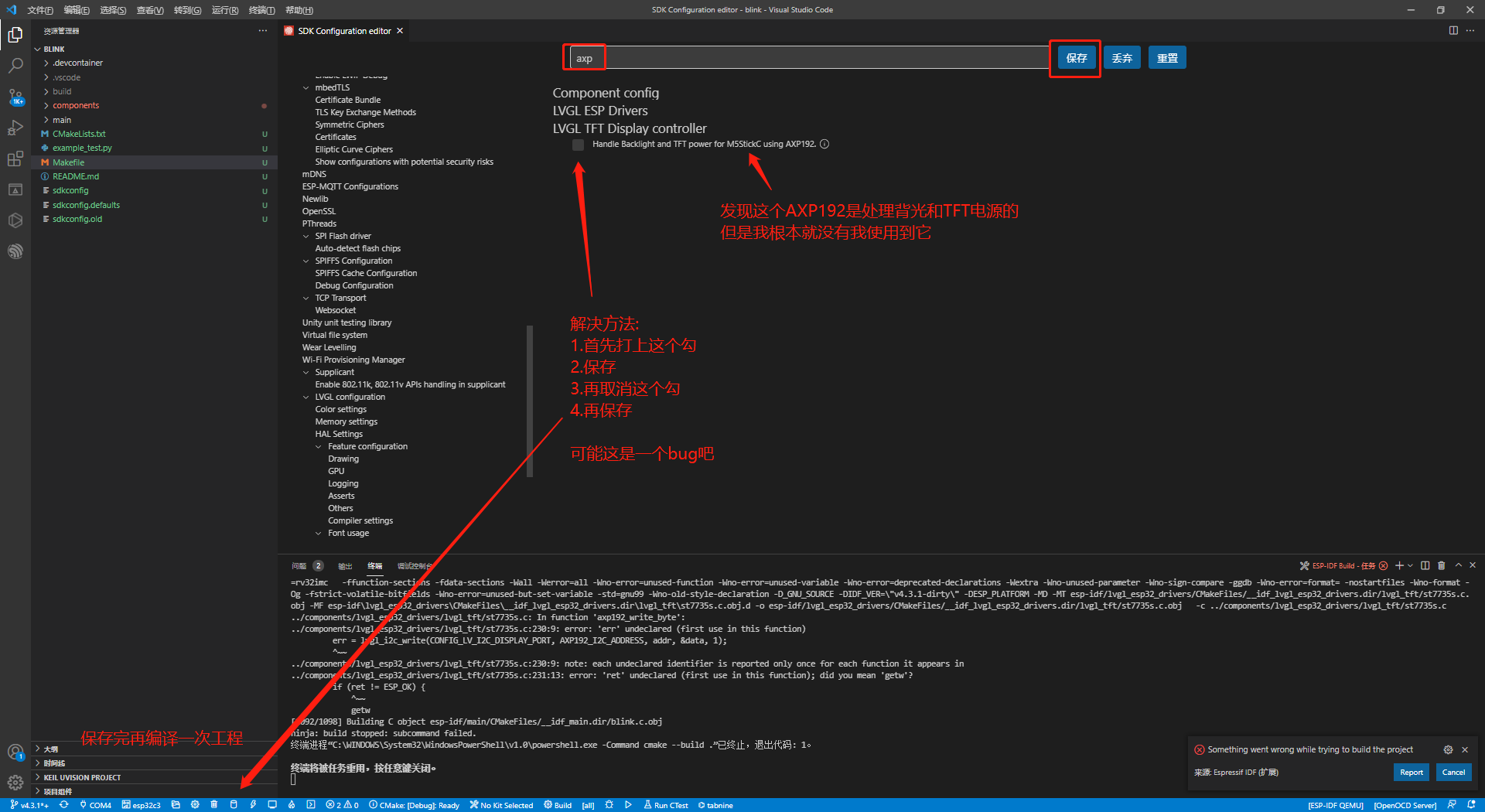Click the 保存 save button

coord(1077,58)
